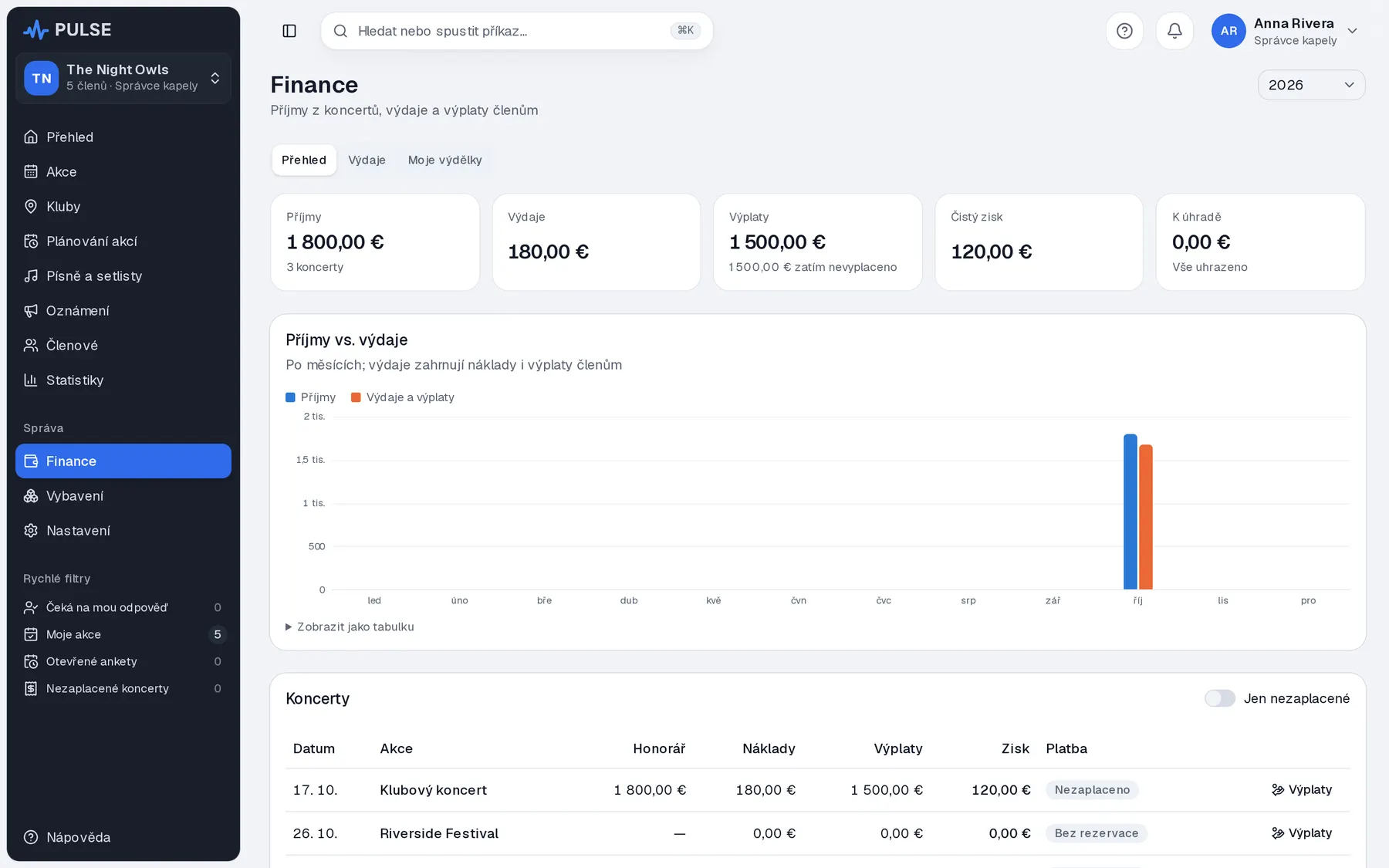Open Oznámení via its megaphone icon

coord(31,310)
